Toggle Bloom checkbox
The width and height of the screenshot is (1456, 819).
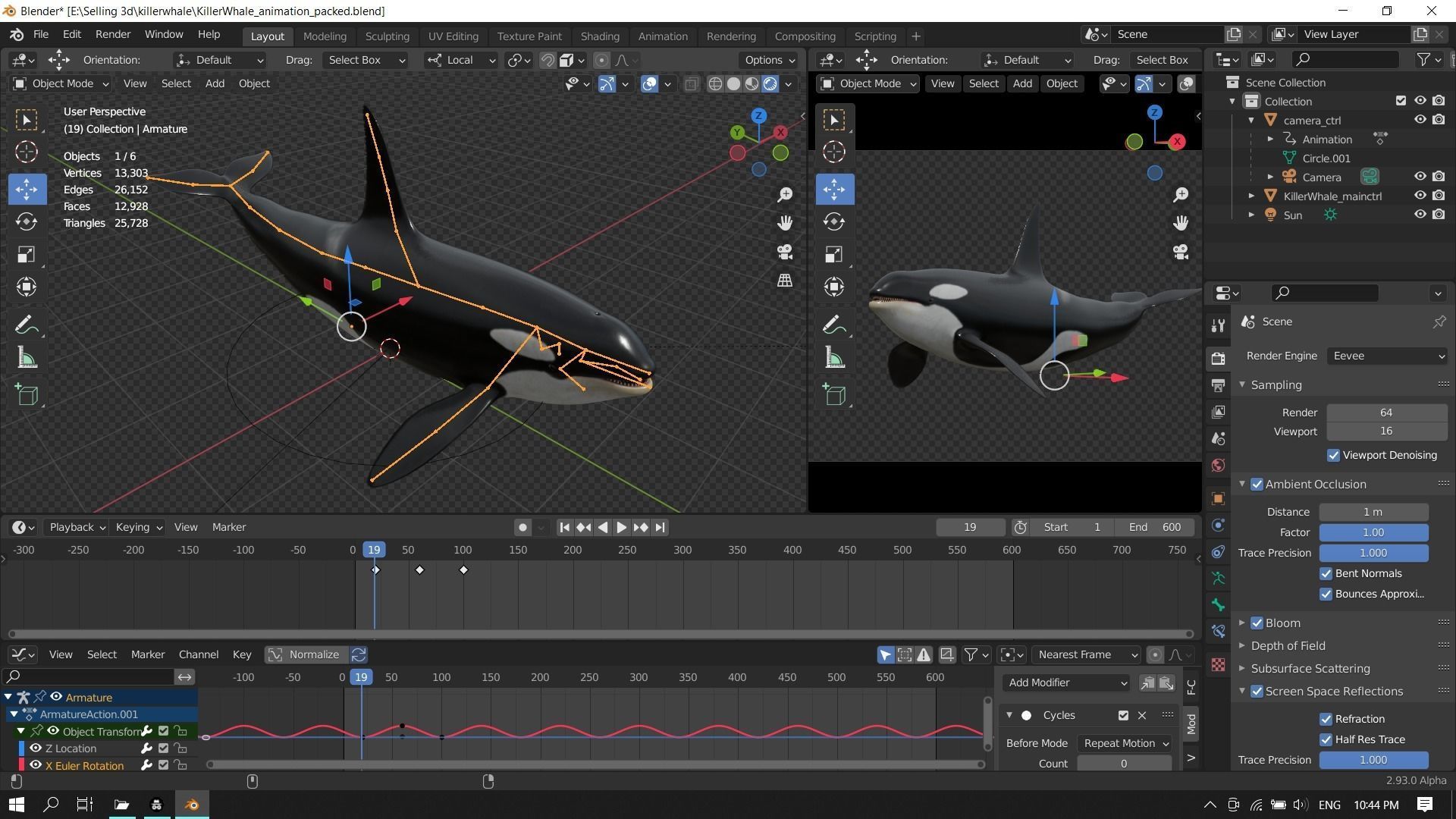[x=1257, y=623]
